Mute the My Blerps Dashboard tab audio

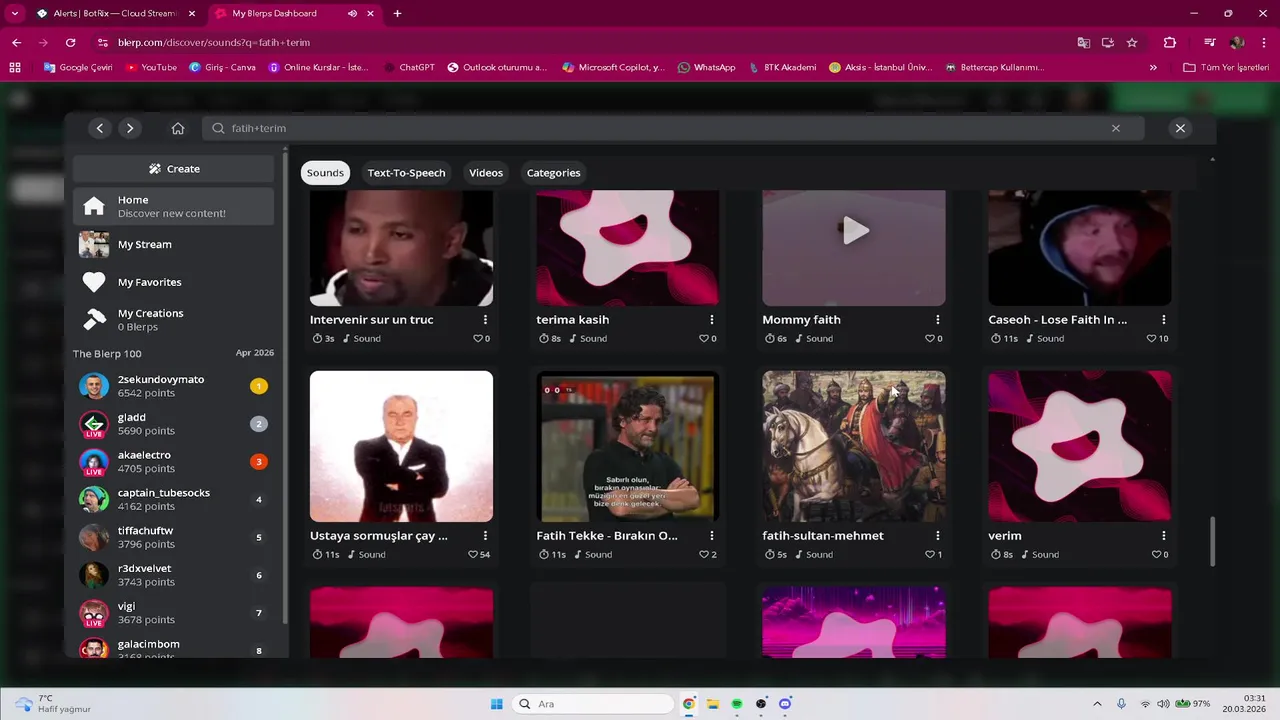tap(353, 14)
